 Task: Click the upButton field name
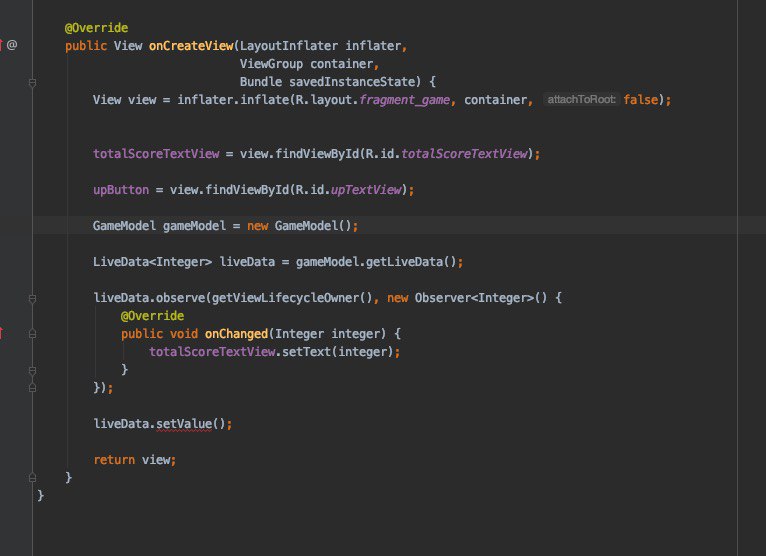[121, 190]
